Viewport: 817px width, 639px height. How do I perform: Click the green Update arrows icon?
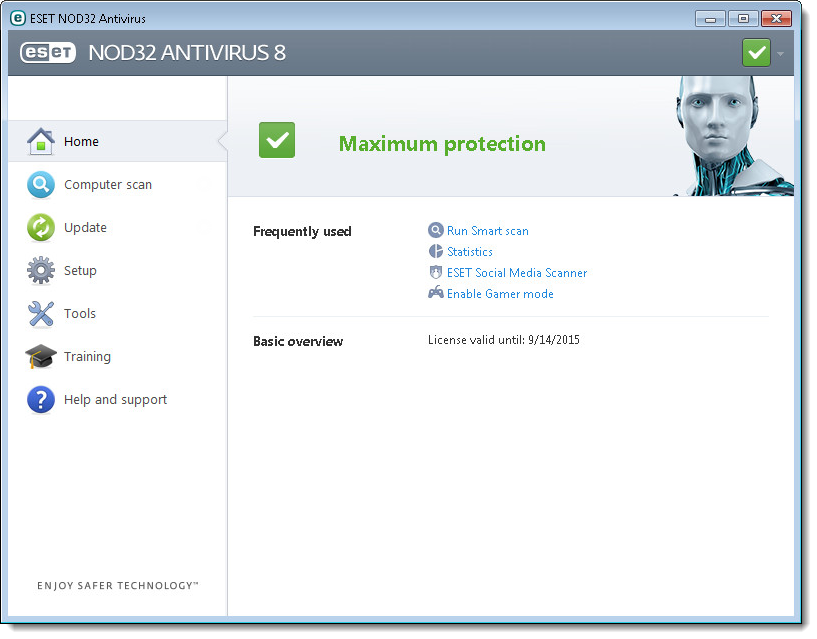click(41, 228)
